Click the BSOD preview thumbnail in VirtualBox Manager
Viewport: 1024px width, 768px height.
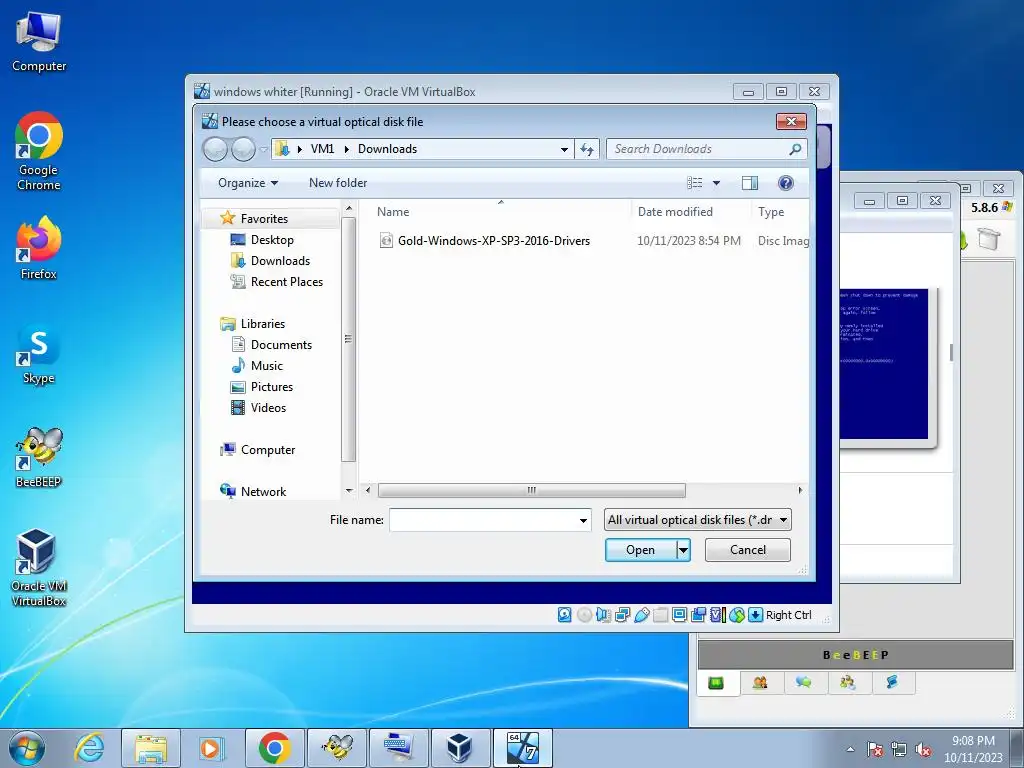pos(884,364)
